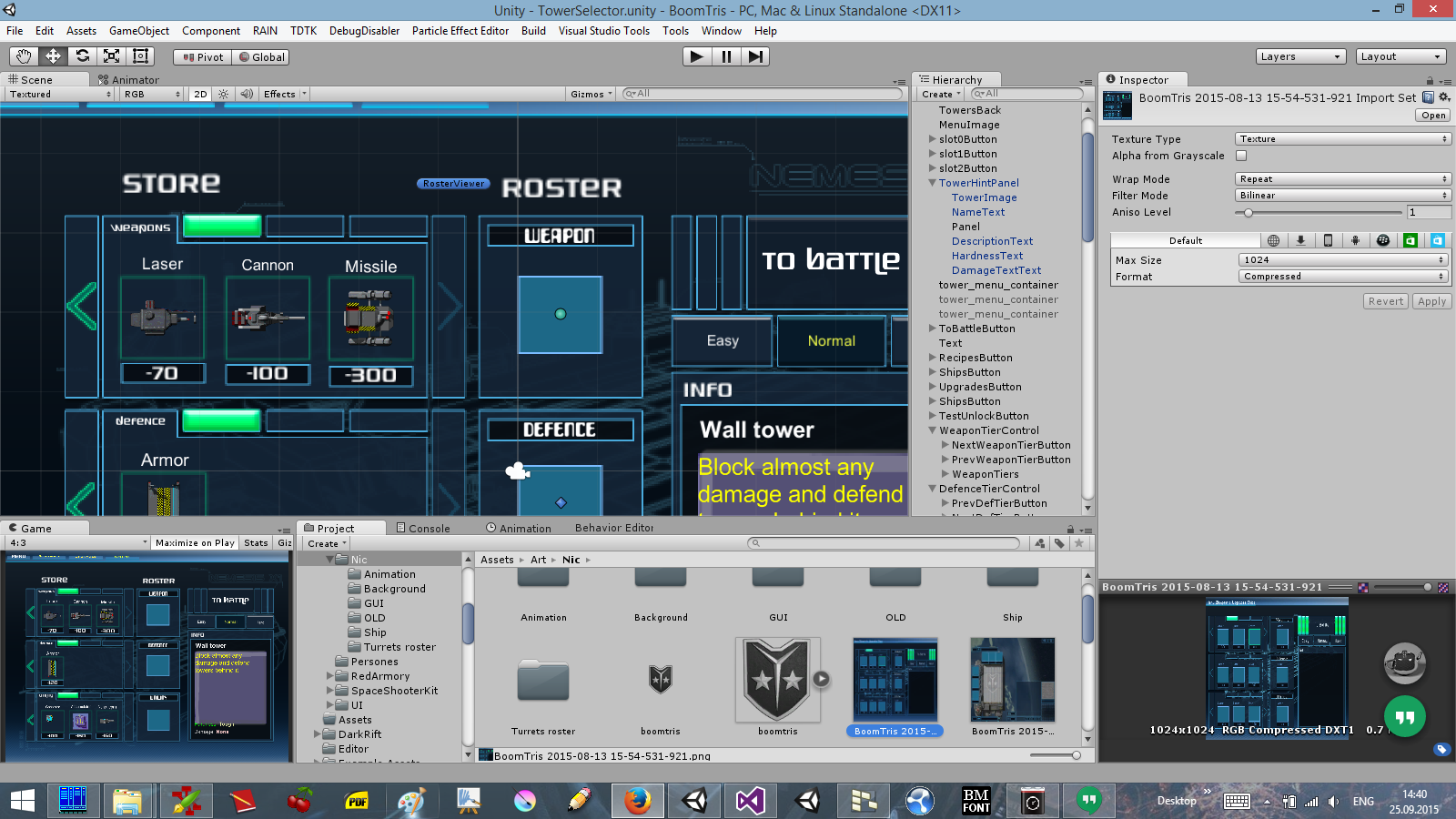Toggle scene lighting sun icon
The image size is (1456, 819).
[x=224, y=94]
